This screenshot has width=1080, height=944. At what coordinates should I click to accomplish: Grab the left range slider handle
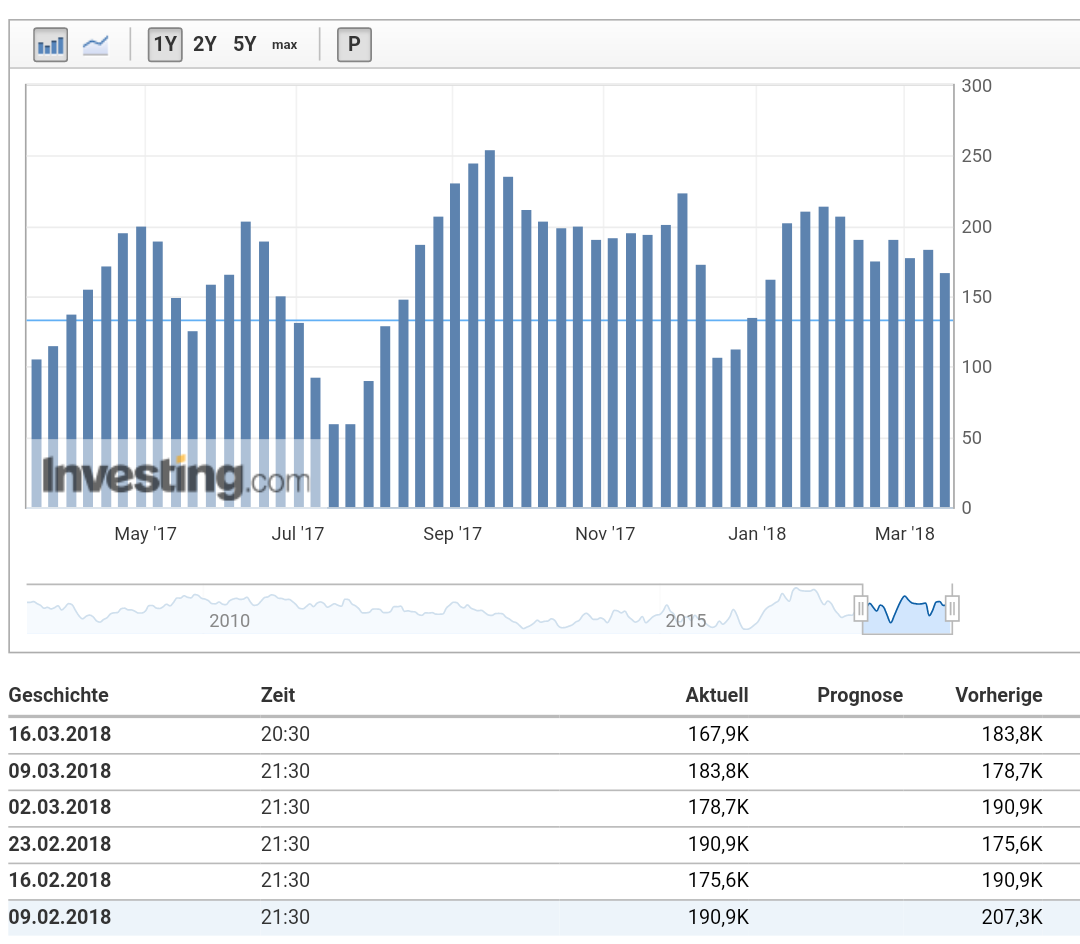pyautogui.click(x=860, y=608)
